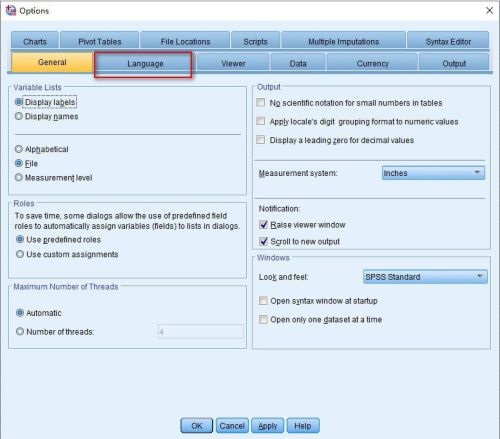Open the Language tab

click(x=145, y=63)
